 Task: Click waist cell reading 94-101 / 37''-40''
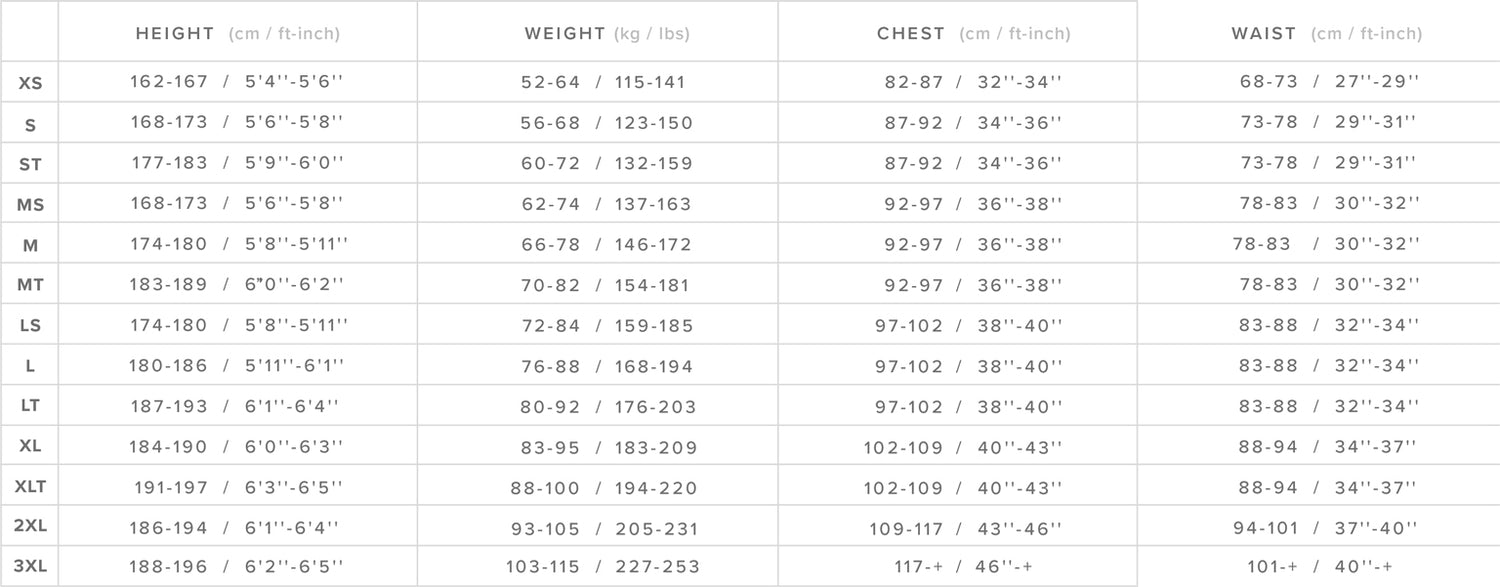[1326, 528]
